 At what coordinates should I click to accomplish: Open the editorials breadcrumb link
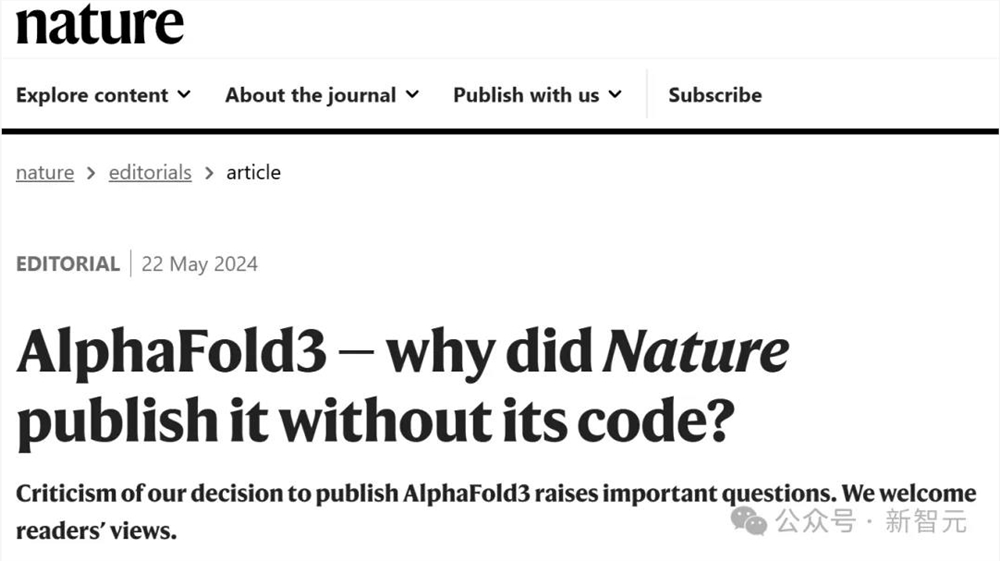[x=150, y=173]
